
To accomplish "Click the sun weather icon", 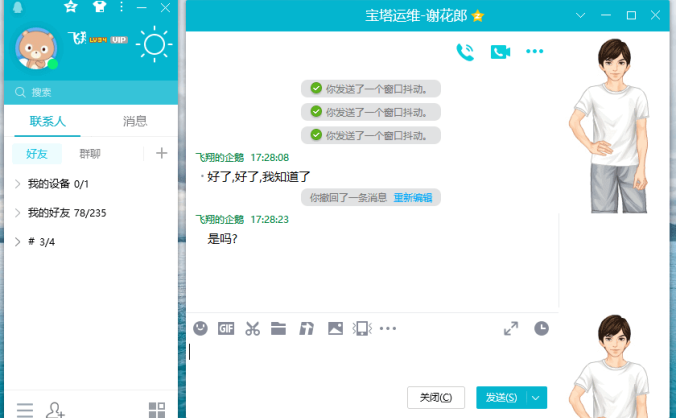I will [154, 44].
